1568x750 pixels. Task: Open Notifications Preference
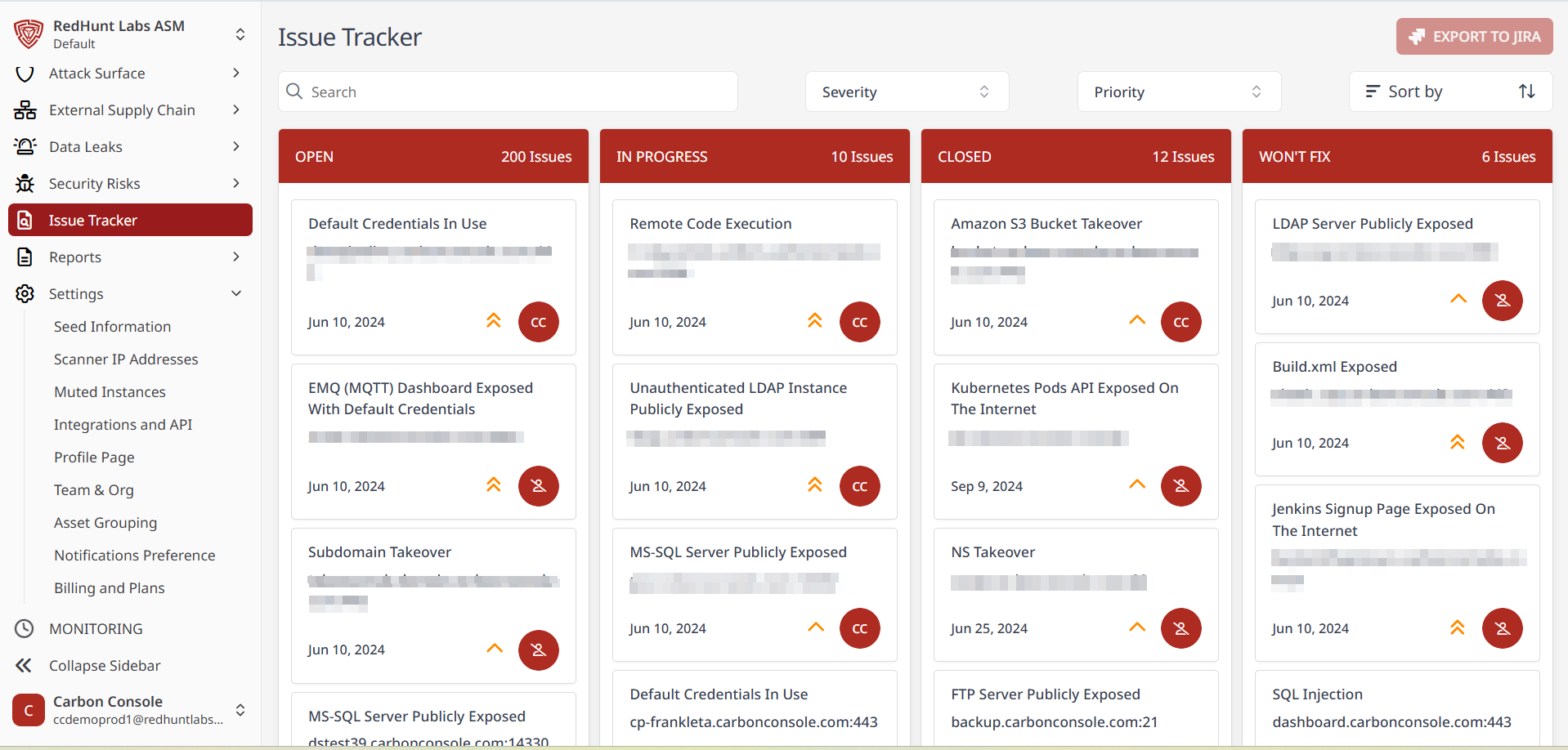pos(135,556)
